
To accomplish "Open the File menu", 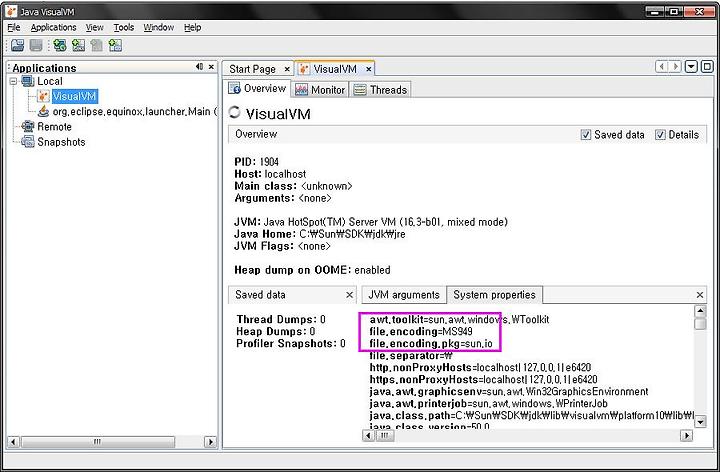I will click(14, 28).
